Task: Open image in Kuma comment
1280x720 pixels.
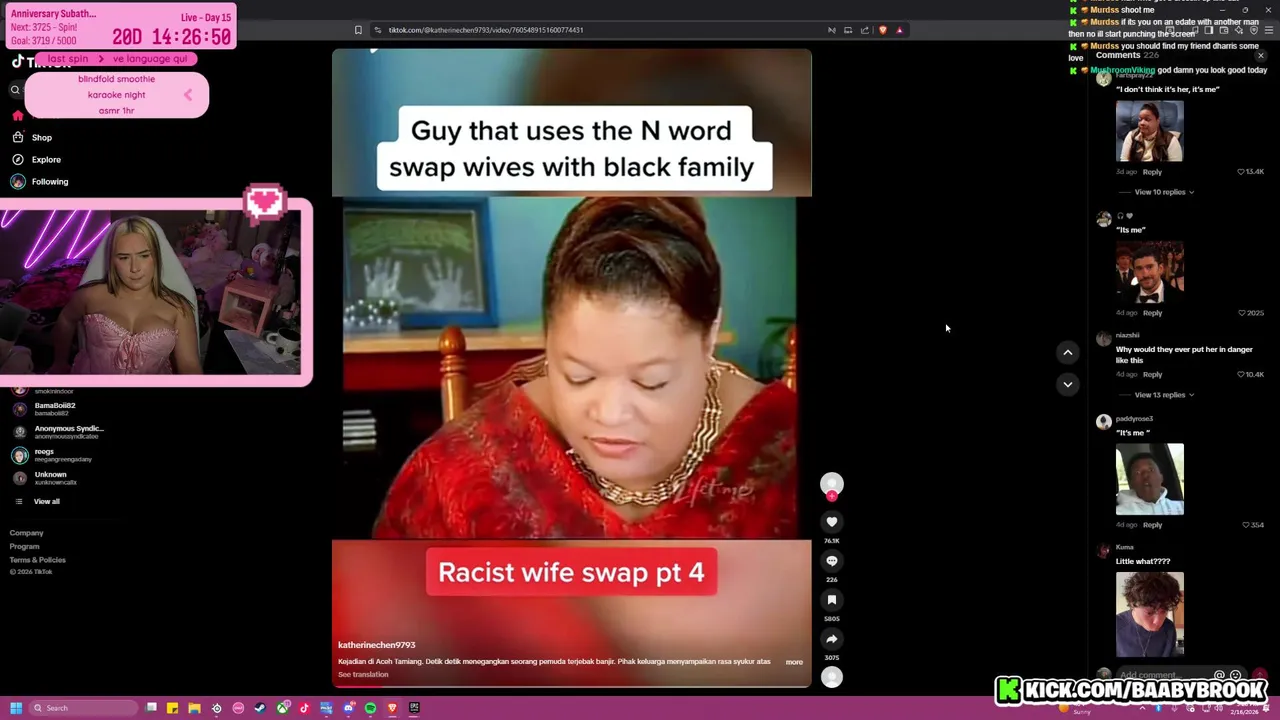Action: point(1149,614)
